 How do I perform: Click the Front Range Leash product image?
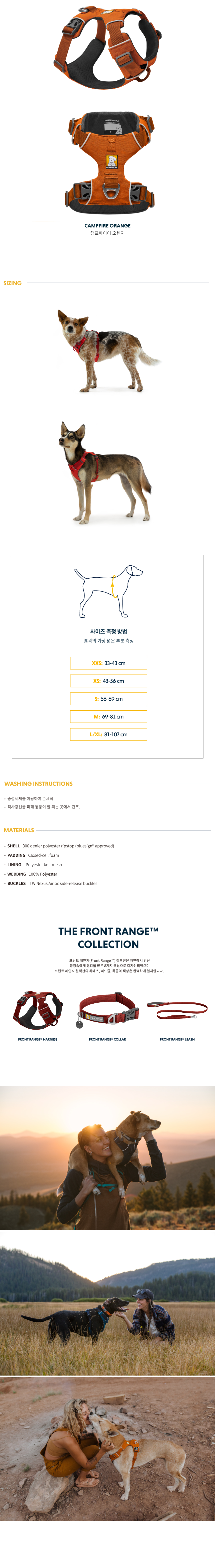click(177, 1010)
